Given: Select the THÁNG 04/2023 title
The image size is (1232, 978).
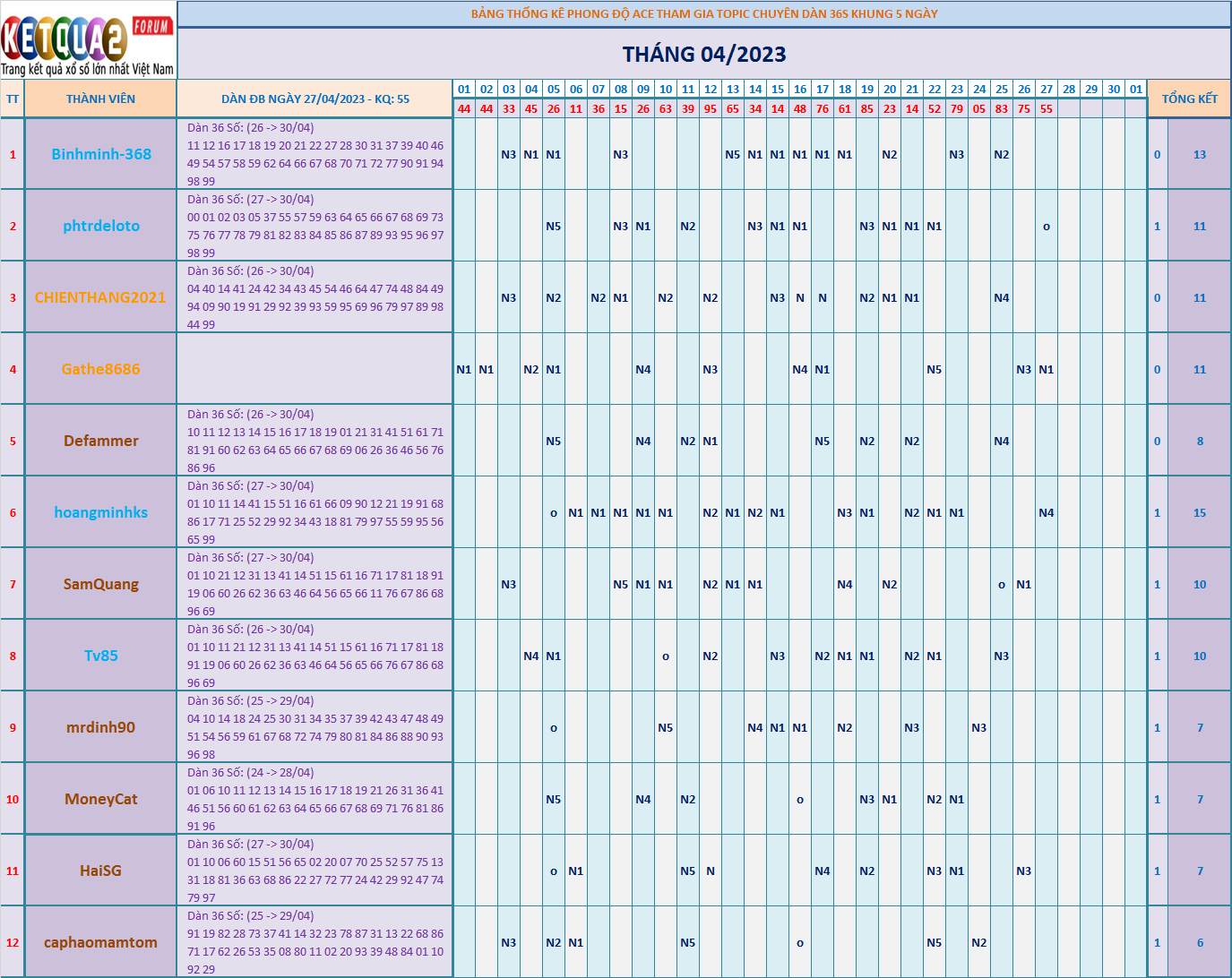Looking at the screenshot, I should [x=704, y=55].
